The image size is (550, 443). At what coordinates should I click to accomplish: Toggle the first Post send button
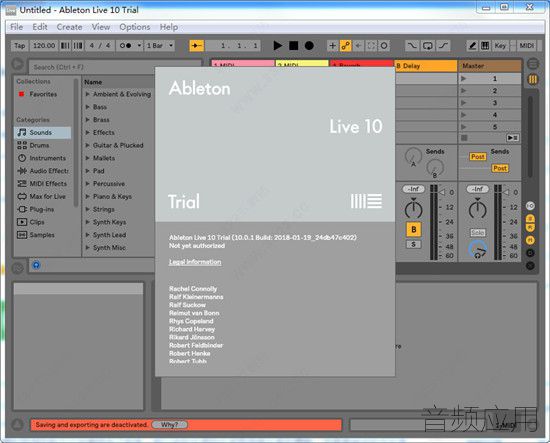(x=478, y=156)
